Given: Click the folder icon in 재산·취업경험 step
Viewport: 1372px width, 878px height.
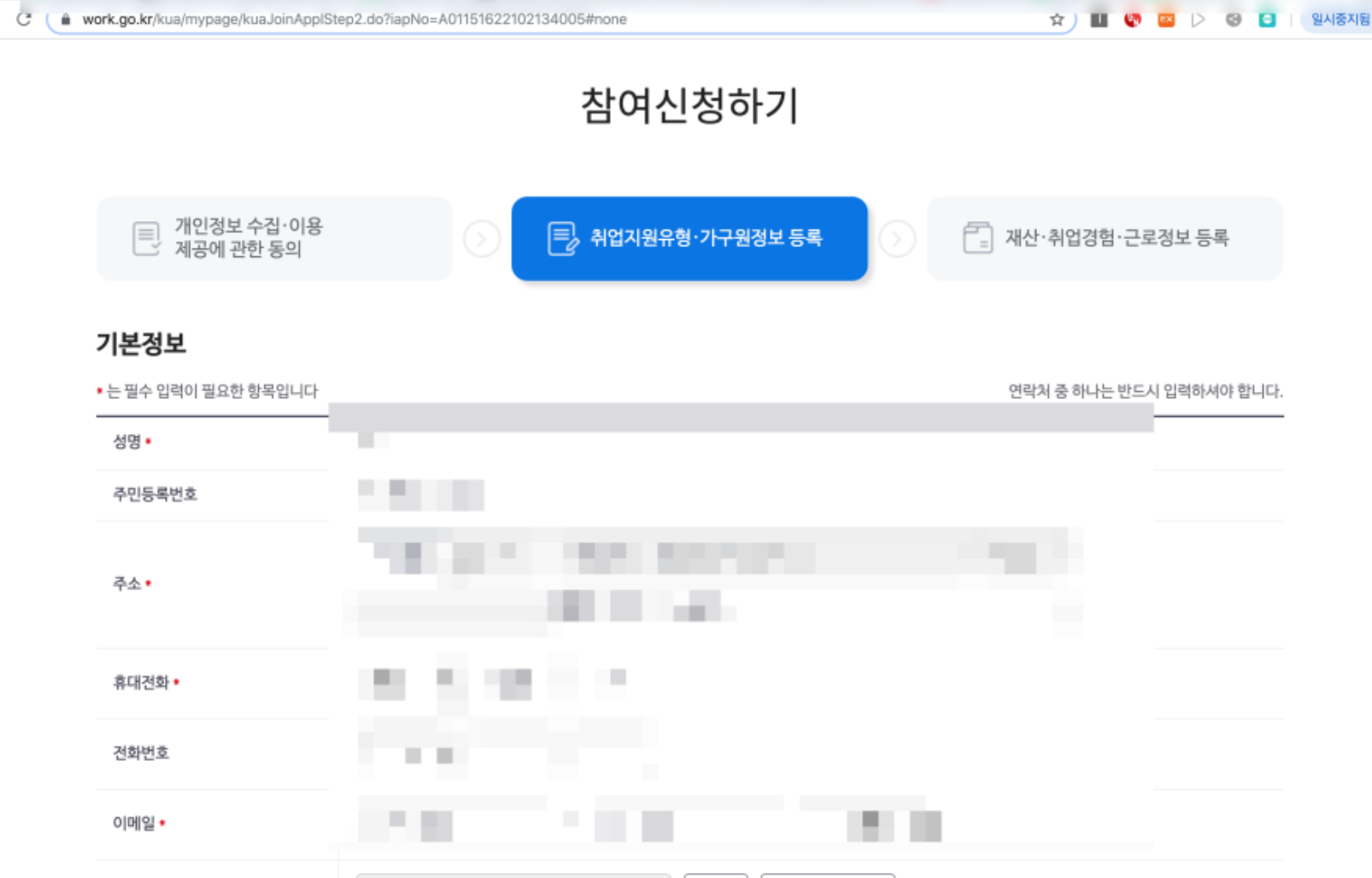Looking at the screenshot, I should [x=977, y=237].
